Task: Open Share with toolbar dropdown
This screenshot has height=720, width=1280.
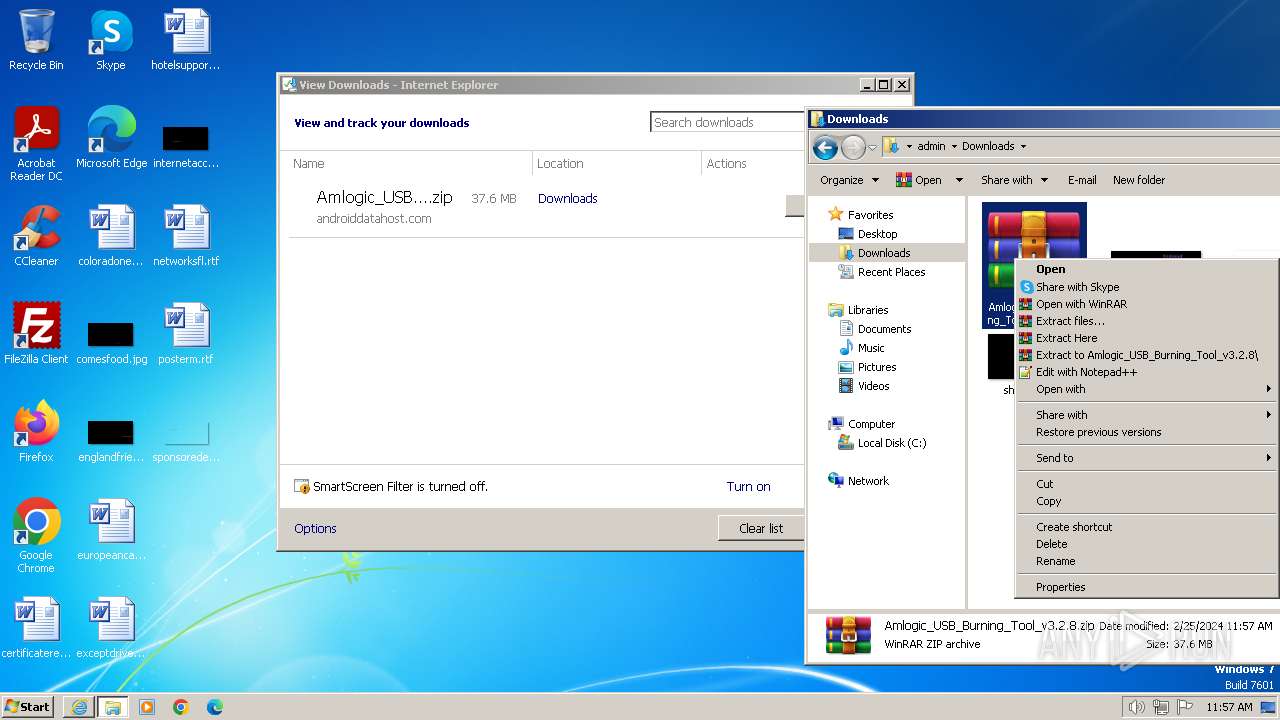Action: click(1014, 180)
